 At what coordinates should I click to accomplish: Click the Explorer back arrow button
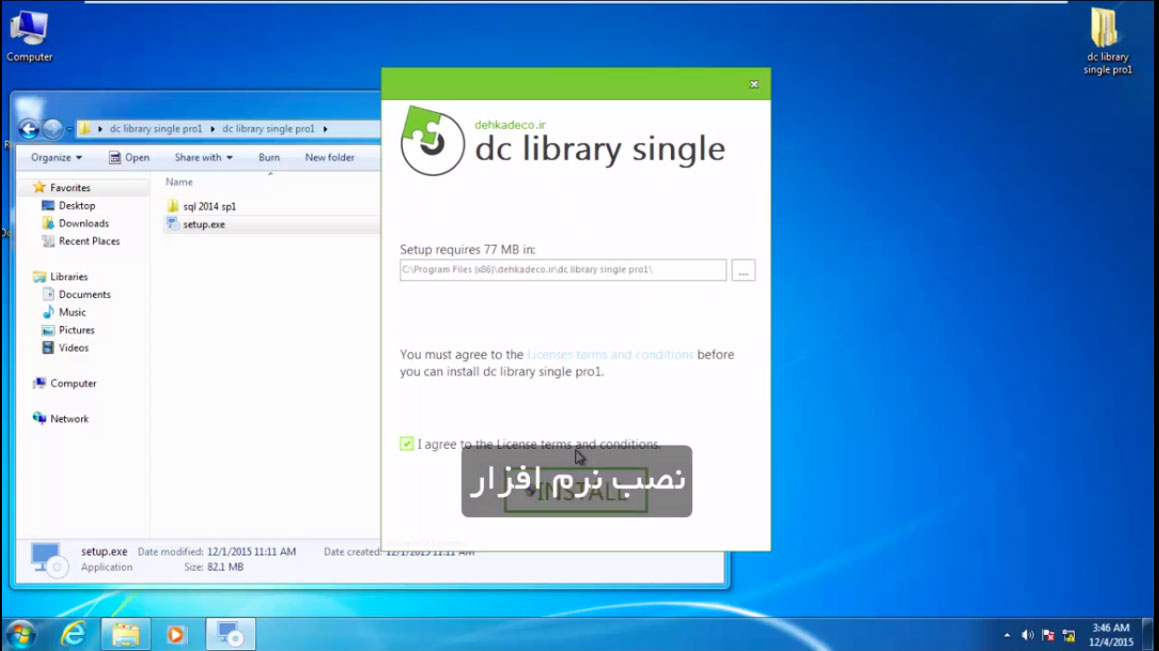29,129
